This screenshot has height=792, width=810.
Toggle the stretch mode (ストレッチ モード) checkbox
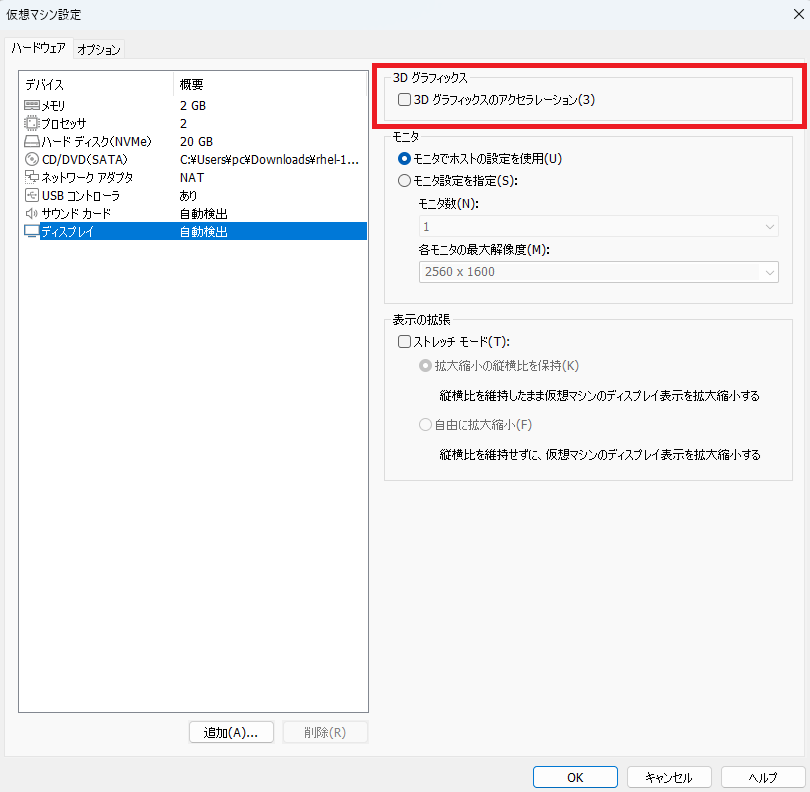point(405,341)
